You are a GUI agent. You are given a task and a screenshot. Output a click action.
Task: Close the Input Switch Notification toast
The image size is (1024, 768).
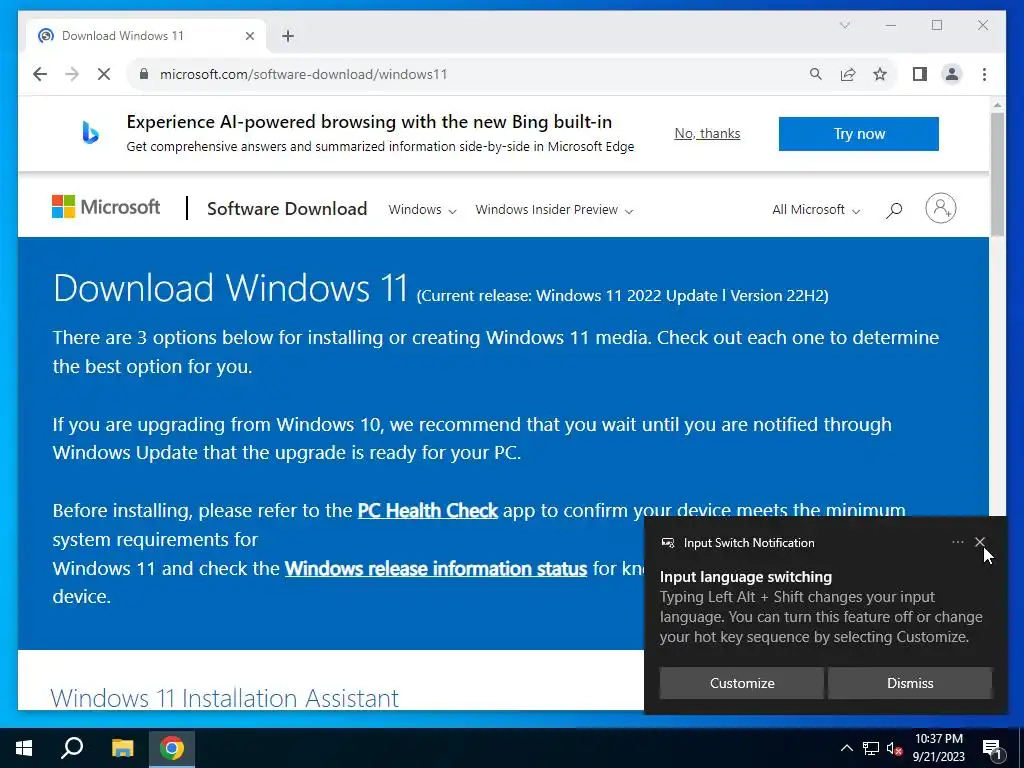point(980,542)
